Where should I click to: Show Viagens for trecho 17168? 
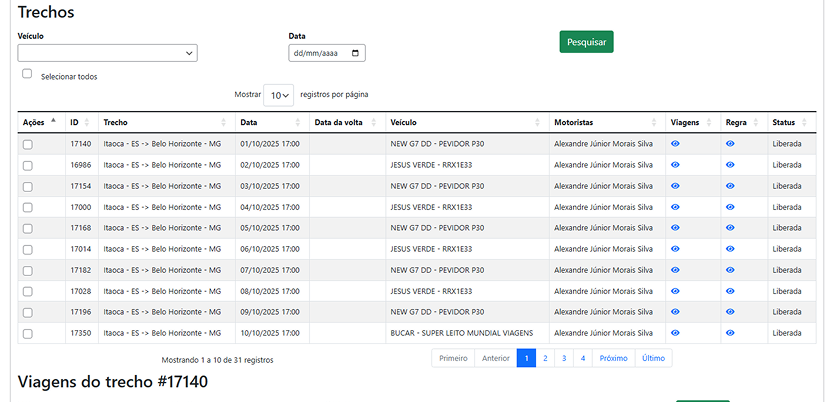click(x=675, y=228)
